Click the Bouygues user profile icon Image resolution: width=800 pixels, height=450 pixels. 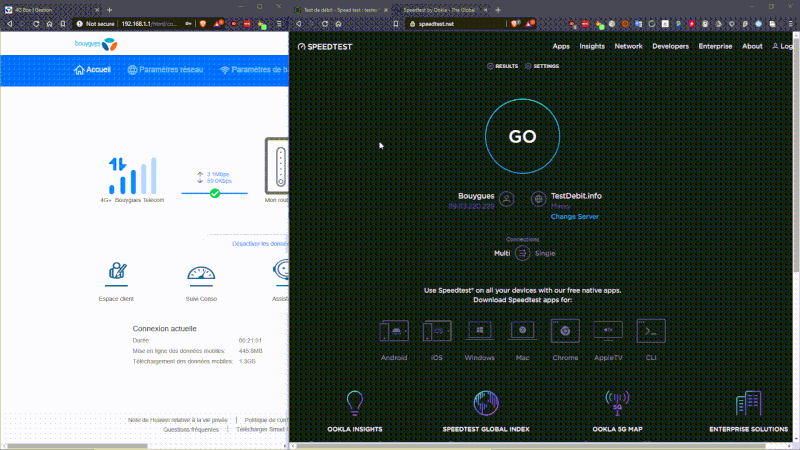click(x=507, y=198)
